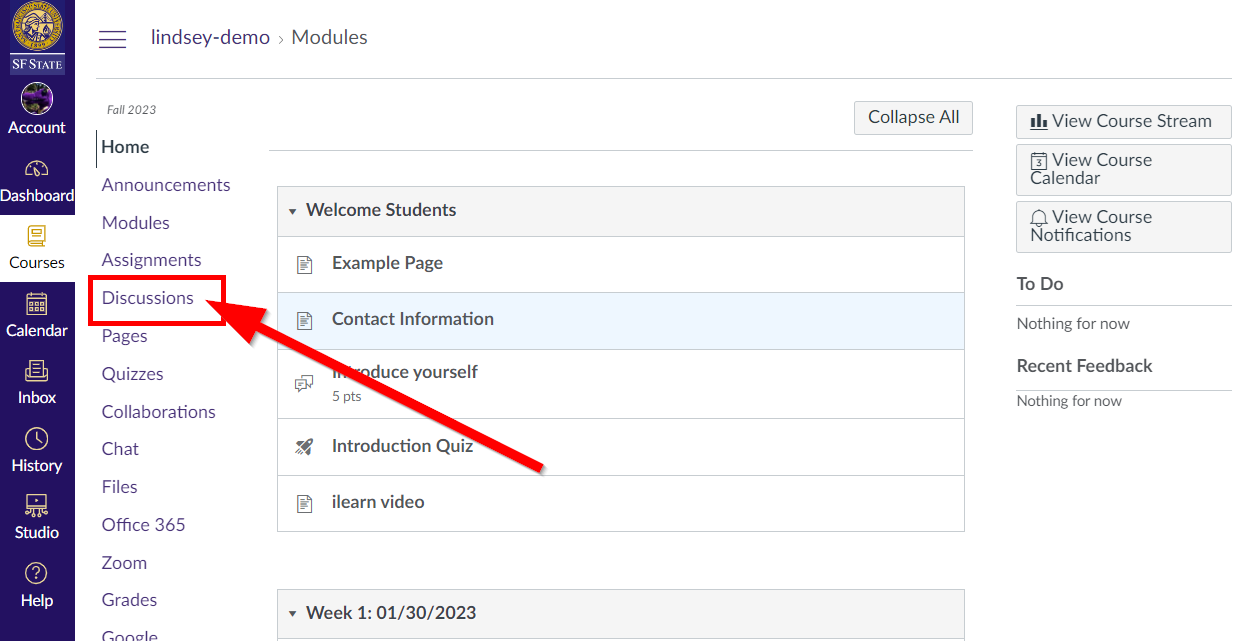Click the Collapse All button

point(913,118)
